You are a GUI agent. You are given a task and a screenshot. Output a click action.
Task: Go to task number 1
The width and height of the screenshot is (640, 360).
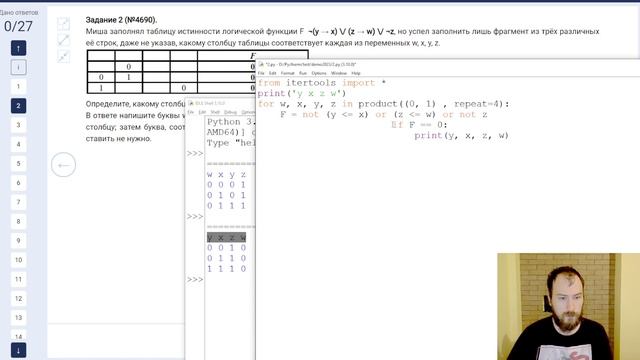pos(18,87)
